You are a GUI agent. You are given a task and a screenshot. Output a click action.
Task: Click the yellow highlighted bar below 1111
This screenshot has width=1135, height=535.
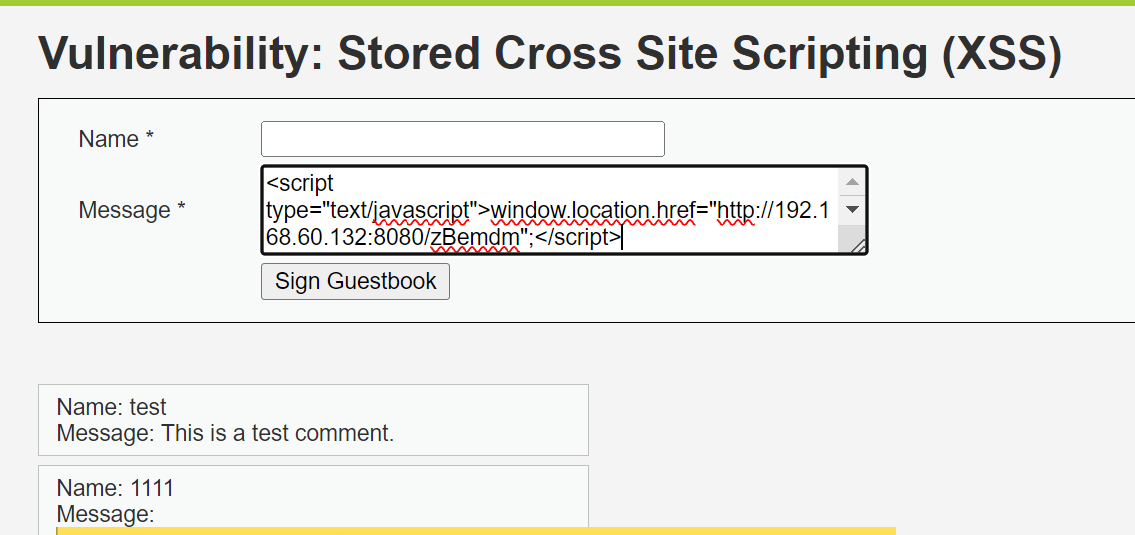(x=476, y=530)
